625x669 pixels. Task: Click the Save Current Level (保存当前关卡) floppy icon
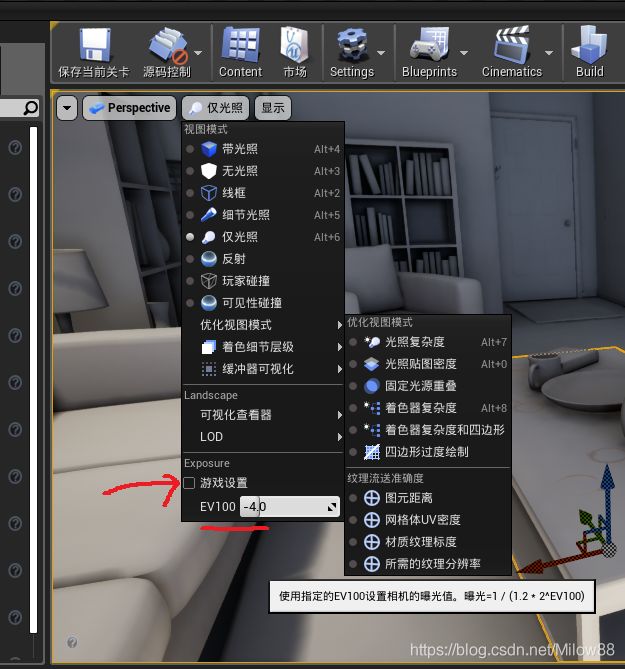[x=96, y=45]
